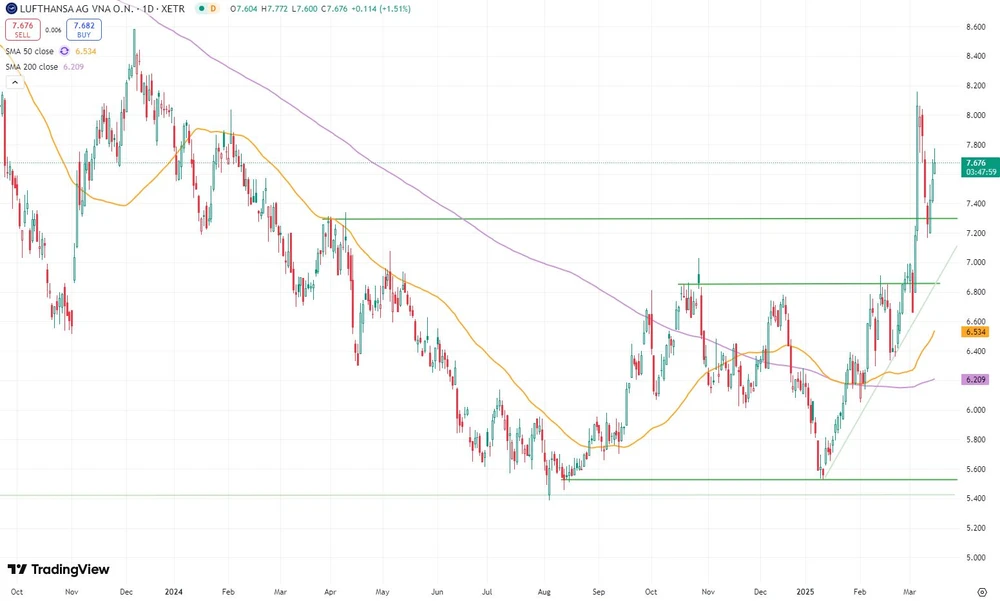Image resolution: width=1000 pixels, height=601 pixels.
Task: Click the circular refresh icon beside SMA 50 close
Action: tap(64, 51)
